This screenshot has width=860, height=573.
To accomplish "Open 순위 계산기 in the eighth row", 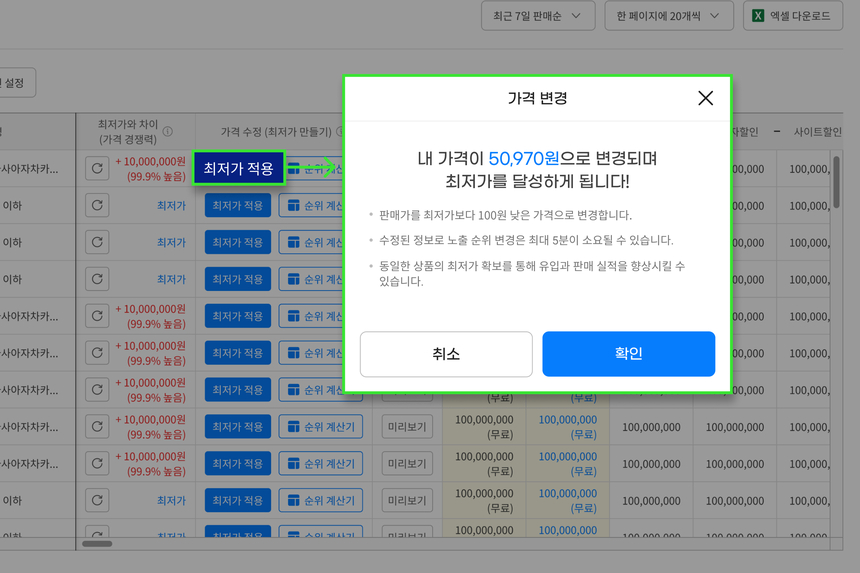I will pos(321,427).
